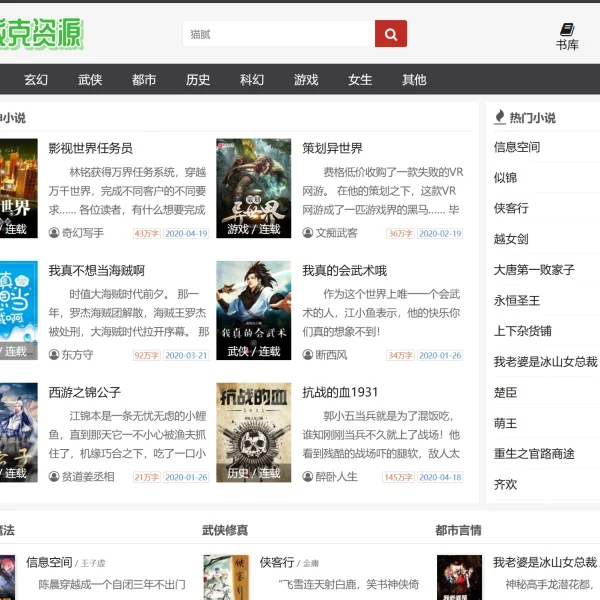
Task: Open 重生之官路商途 in hot novels
Action: [534, 454]
